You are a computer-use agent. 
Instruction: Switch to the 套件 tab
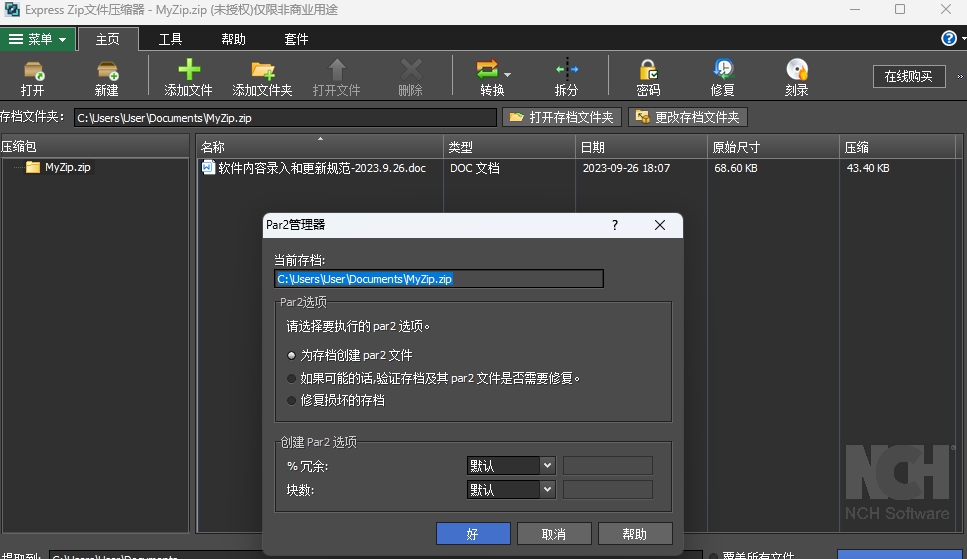(296, 39)
